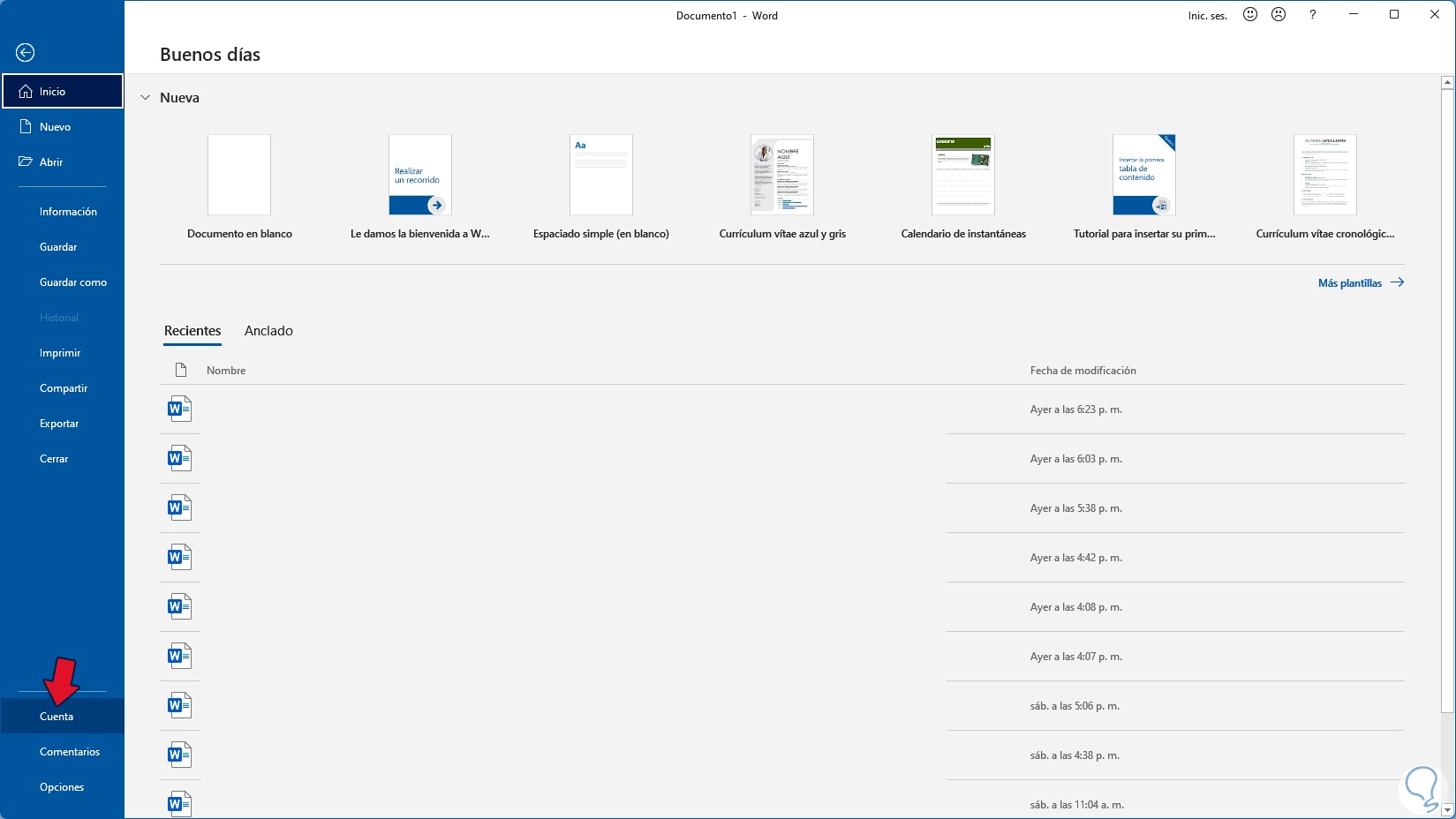Click Inic. ses. to sign in
Image resolution: width=1456 pixels, height=819 pixels.
[1208, 16]
